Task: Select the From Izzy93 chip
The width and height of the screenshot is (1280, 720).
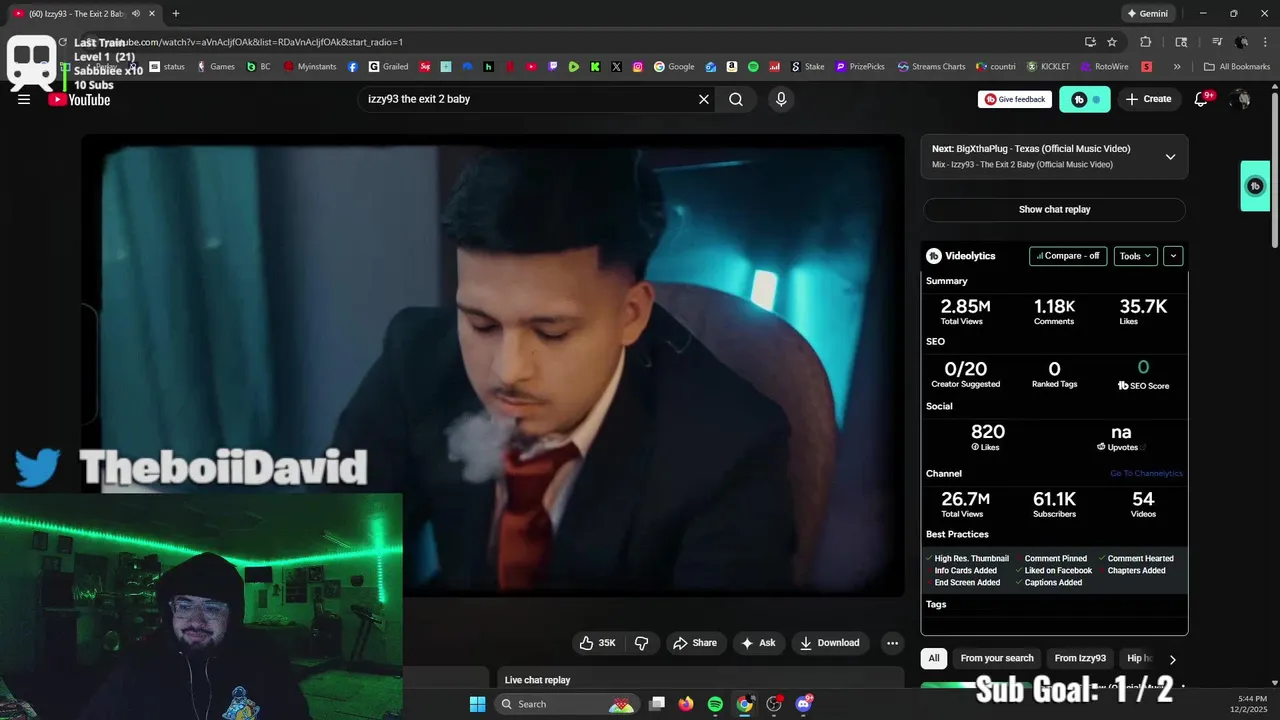Action: 1080,658
